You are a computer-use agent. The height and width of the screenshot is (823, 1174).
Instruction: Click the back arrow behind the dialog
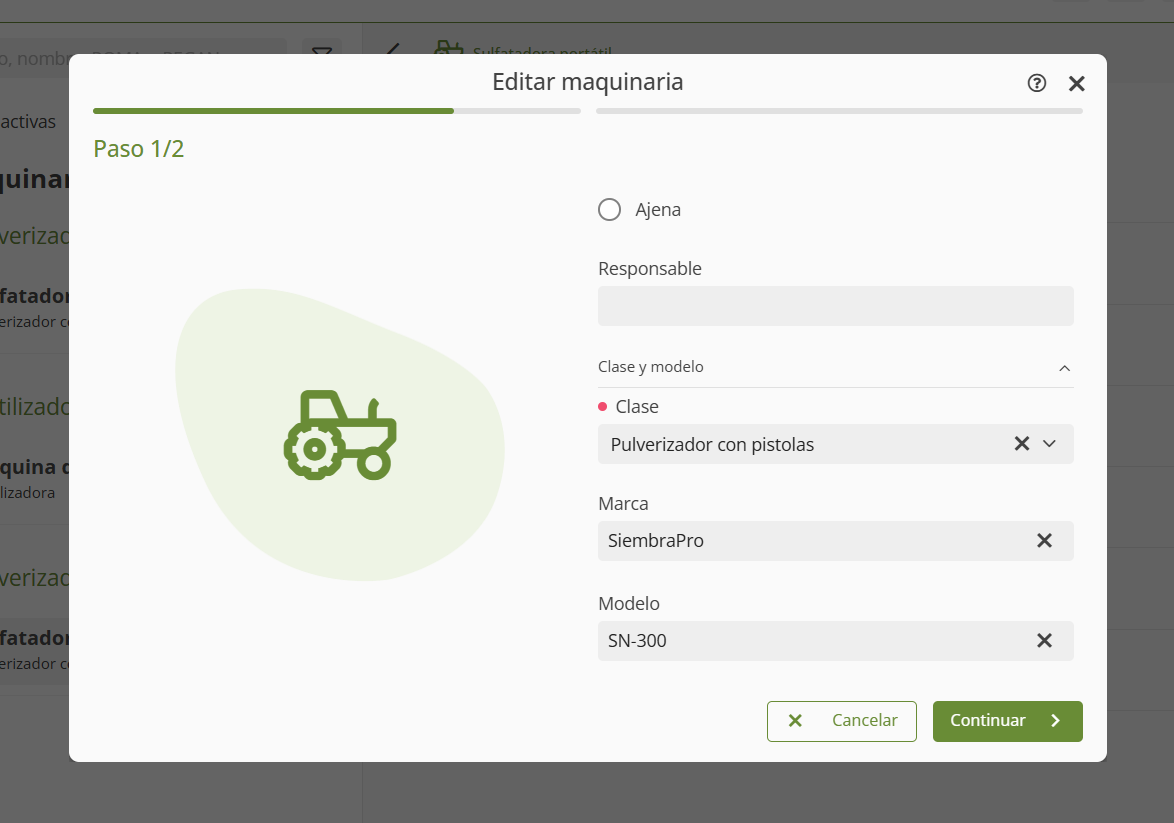click(392, 50)
